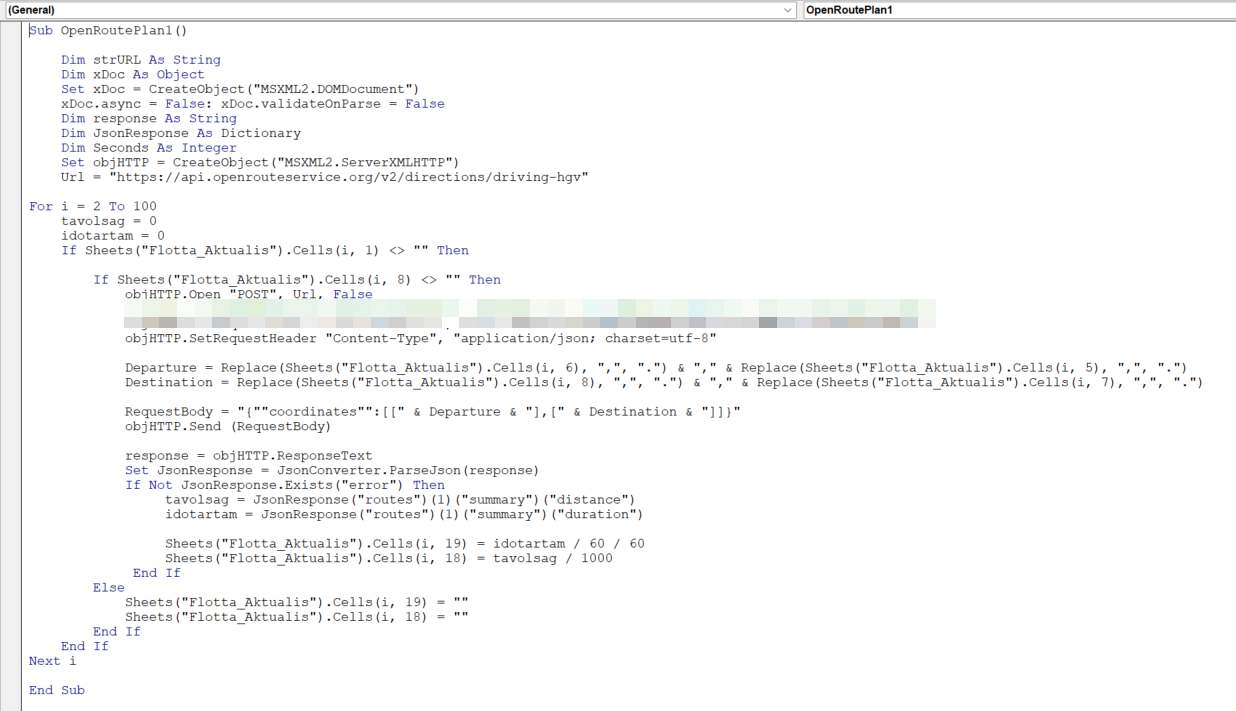
Task: Click the 'Destination = Replace(...' line
Action: (664, 382)
